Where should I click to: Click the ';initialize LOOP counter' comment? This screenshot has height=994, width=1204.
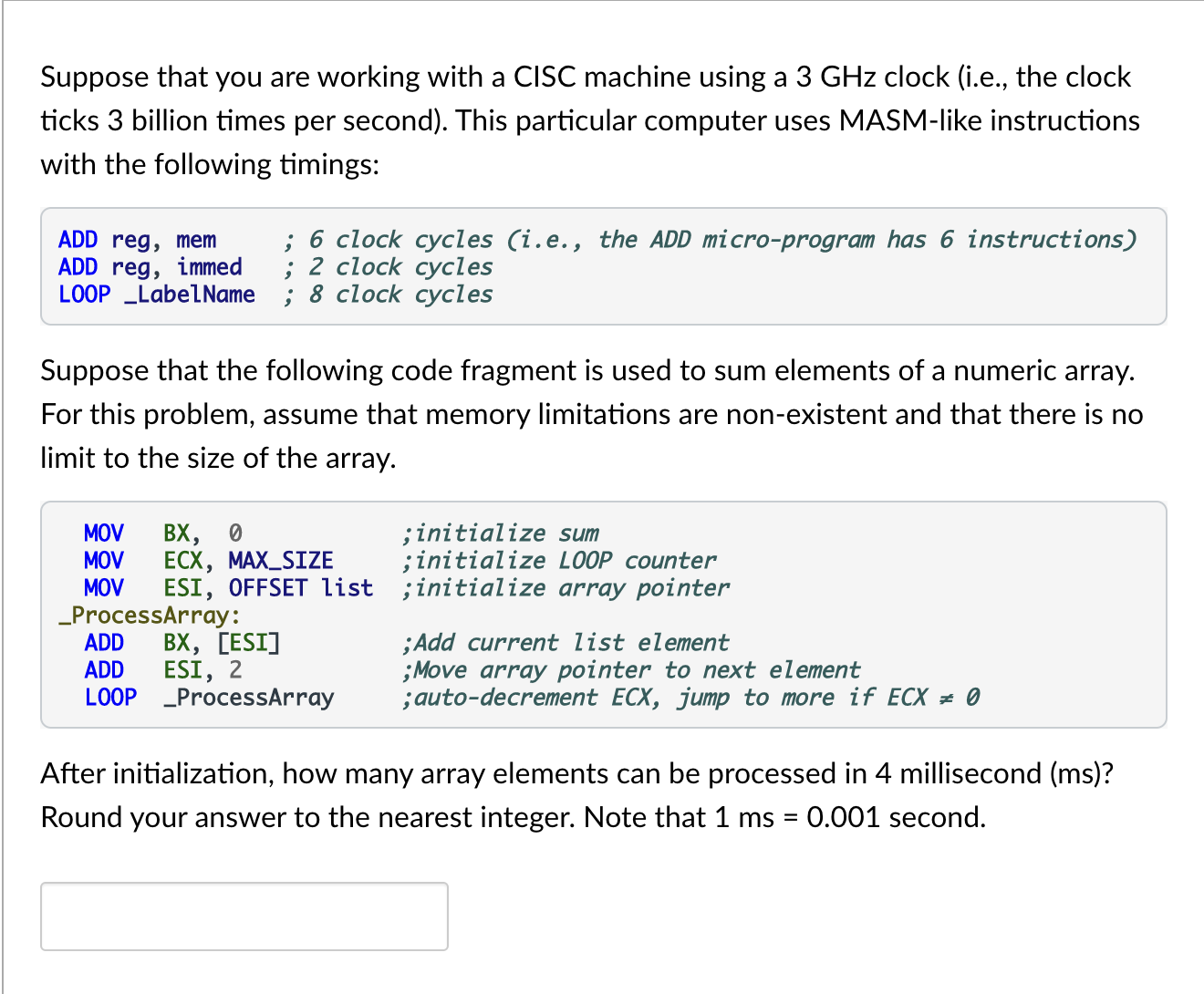pyautogui.click(x=559, y=560)
